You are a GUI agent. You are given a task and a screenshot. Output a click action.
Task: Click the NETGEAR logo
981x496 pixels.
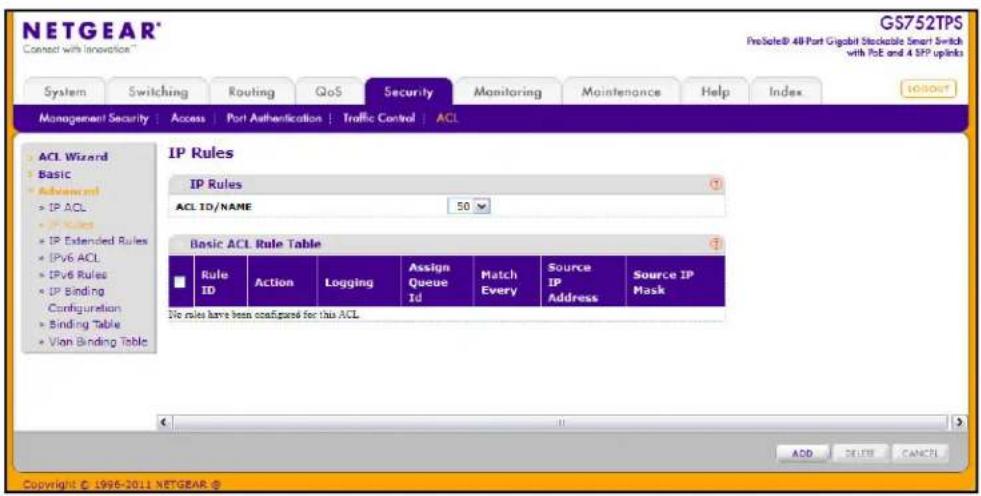[x=91, y=31]
